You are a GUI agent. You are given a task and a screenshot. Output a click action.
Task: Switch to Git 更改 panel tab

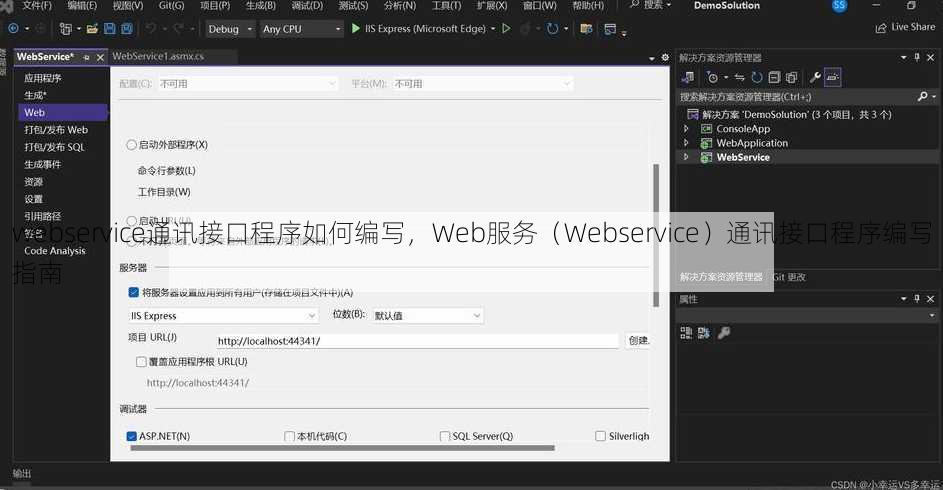[789, 277]
